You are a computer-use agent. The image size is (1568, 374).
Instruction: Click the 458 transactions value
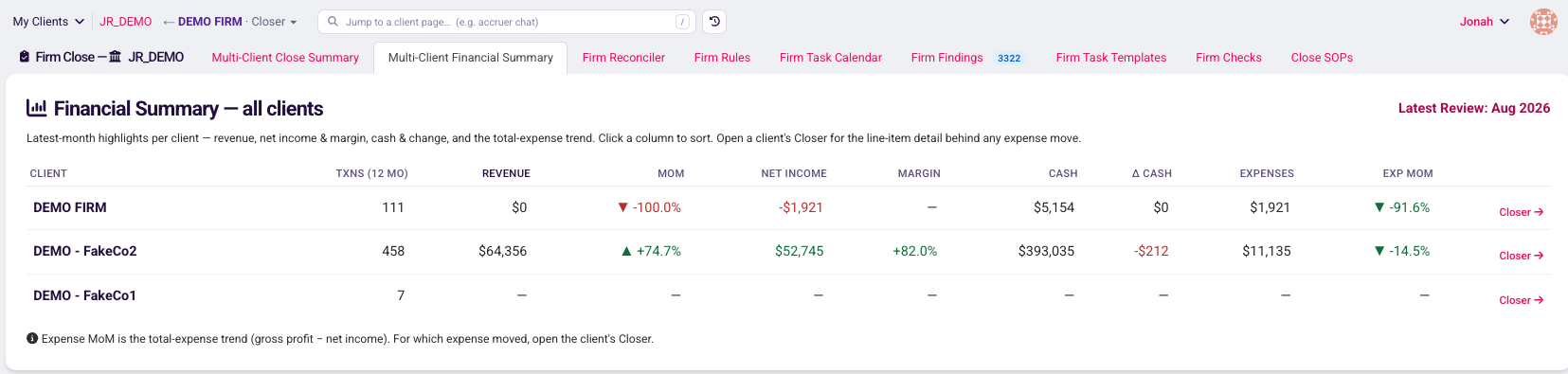pos(393,251)
